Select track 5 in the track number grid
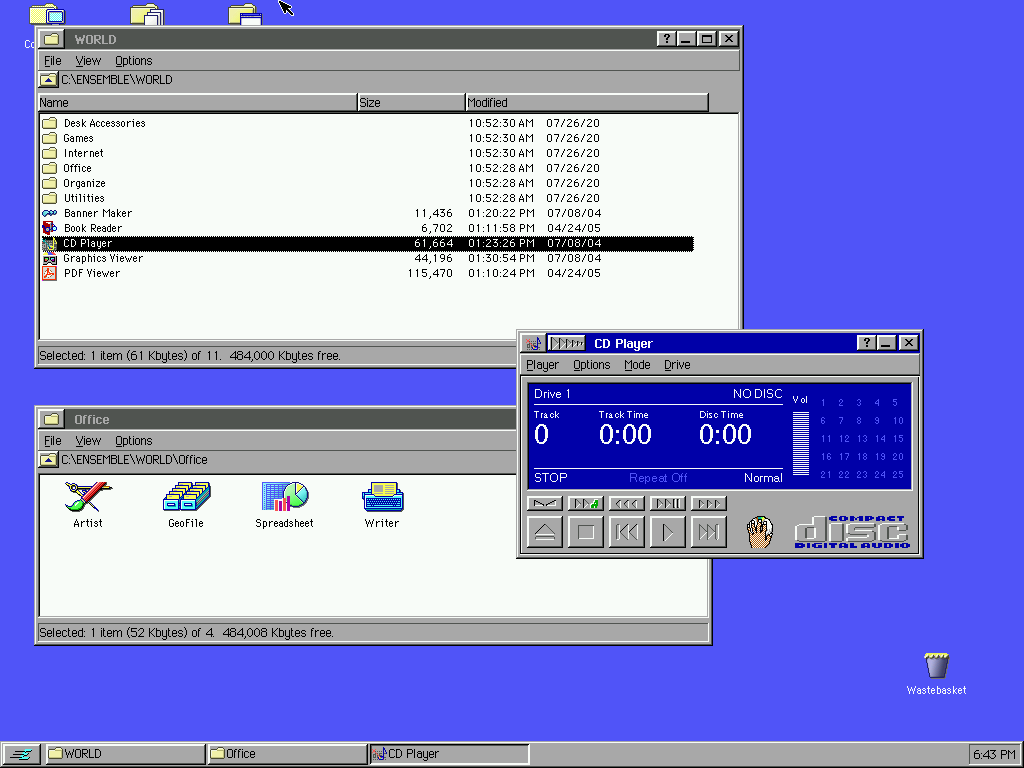 pos(896,401)
